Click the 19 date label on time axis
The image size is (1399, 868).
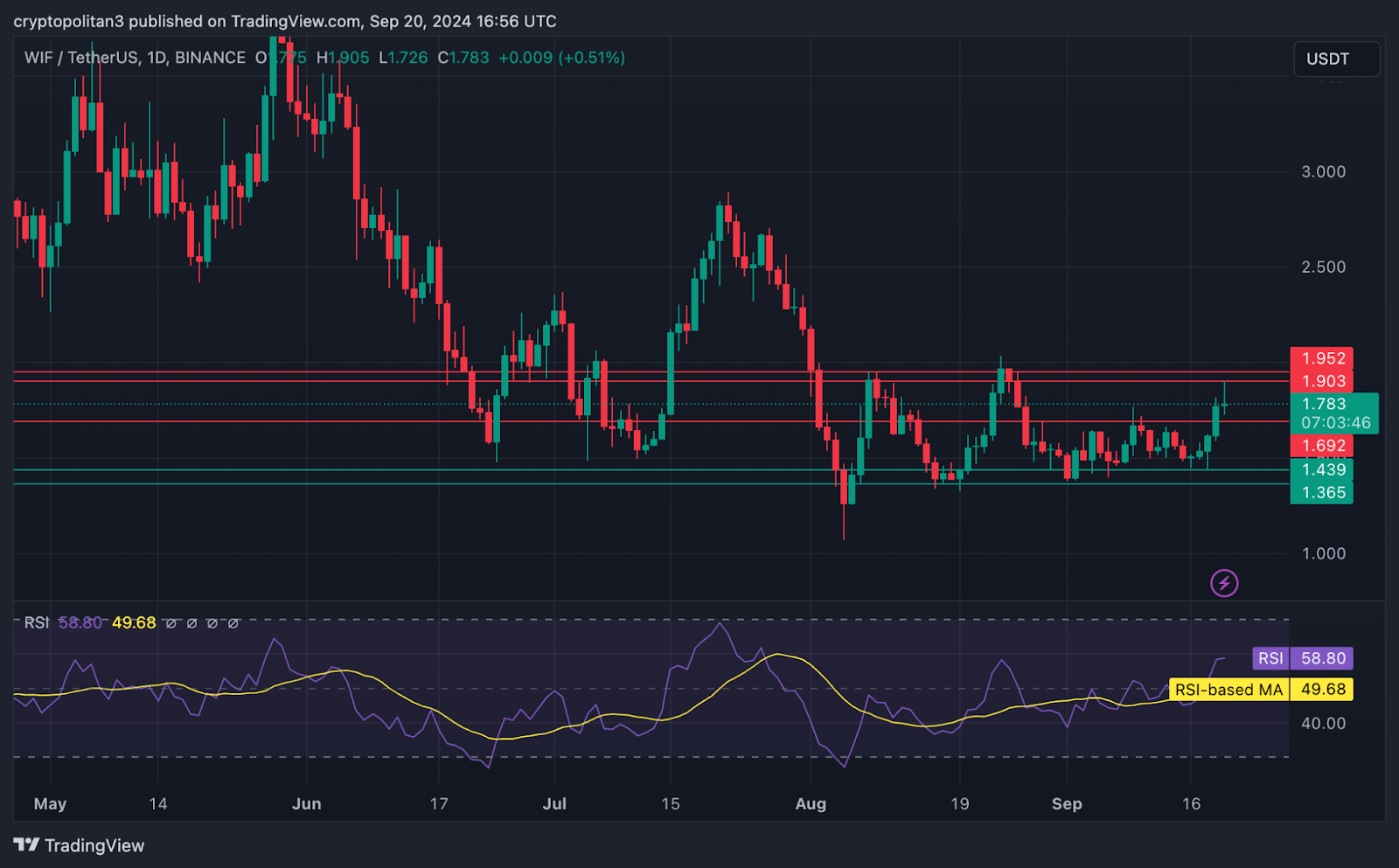point(960,803)
